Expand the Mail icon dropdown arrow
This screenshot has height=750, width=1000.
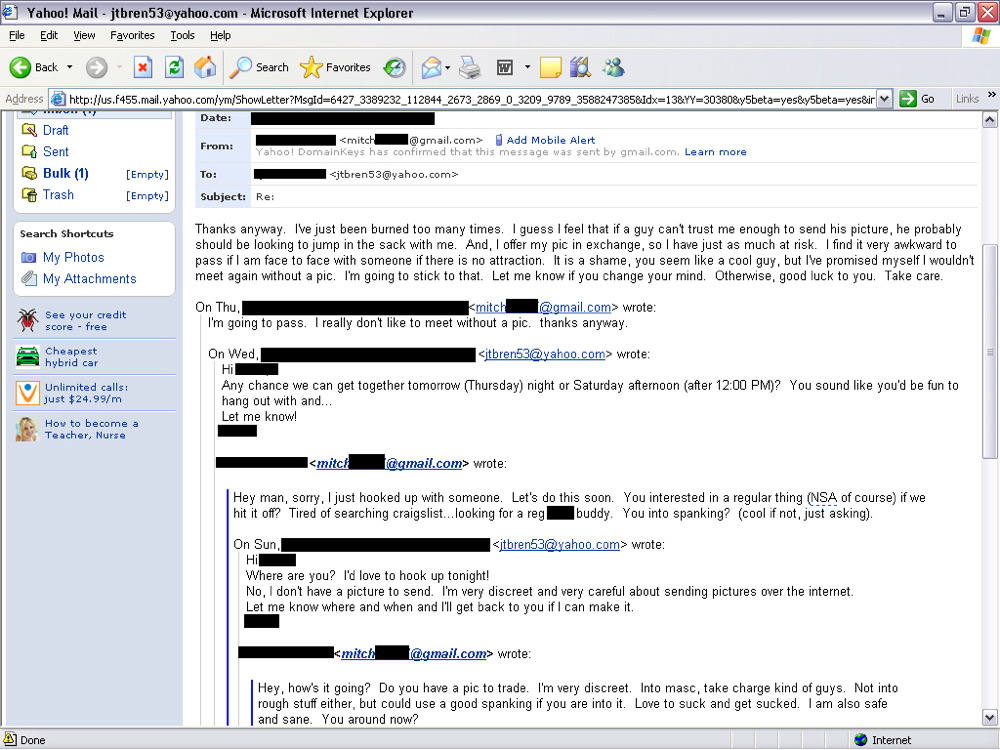tap(448, 67)
